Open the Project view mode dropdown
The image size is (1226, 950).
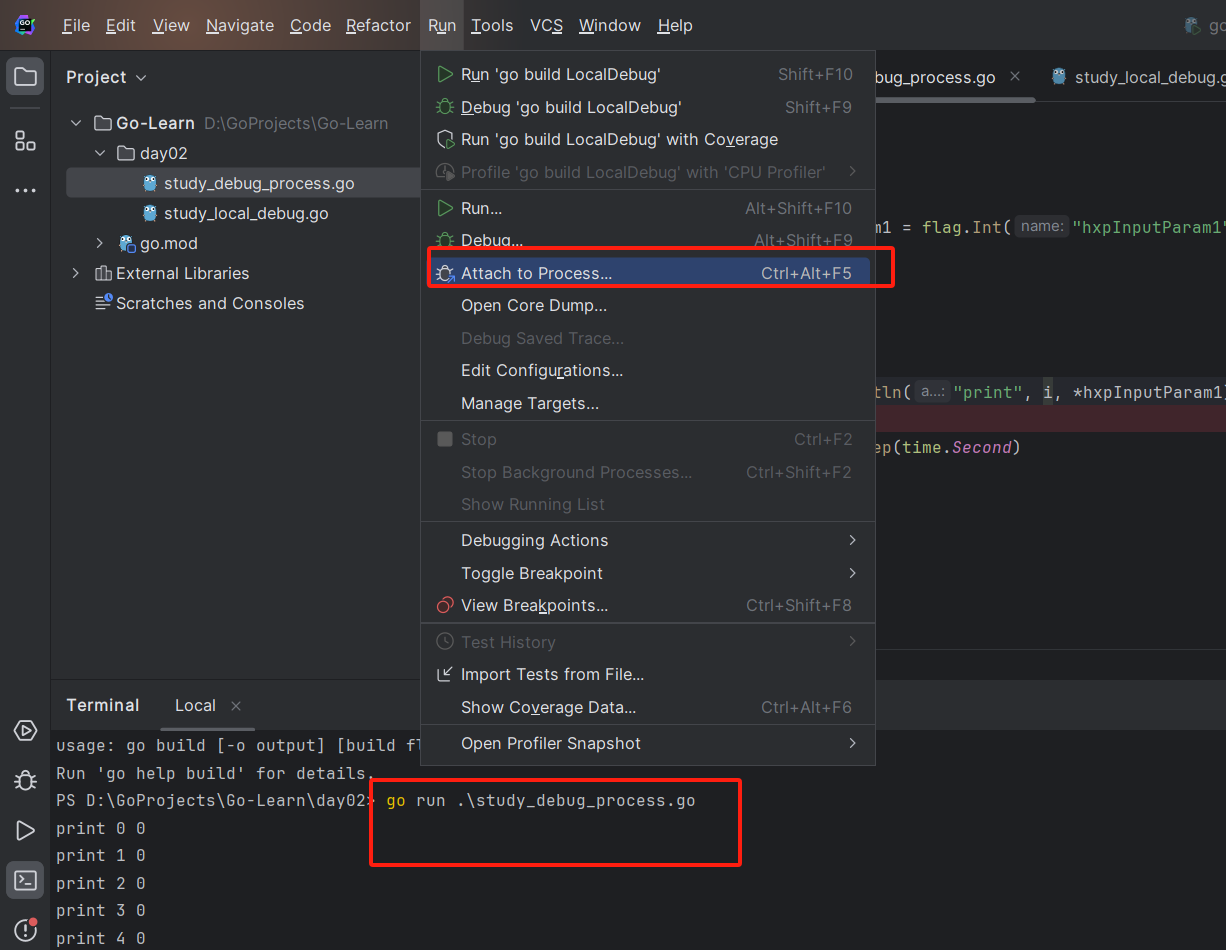coord(141,76)
